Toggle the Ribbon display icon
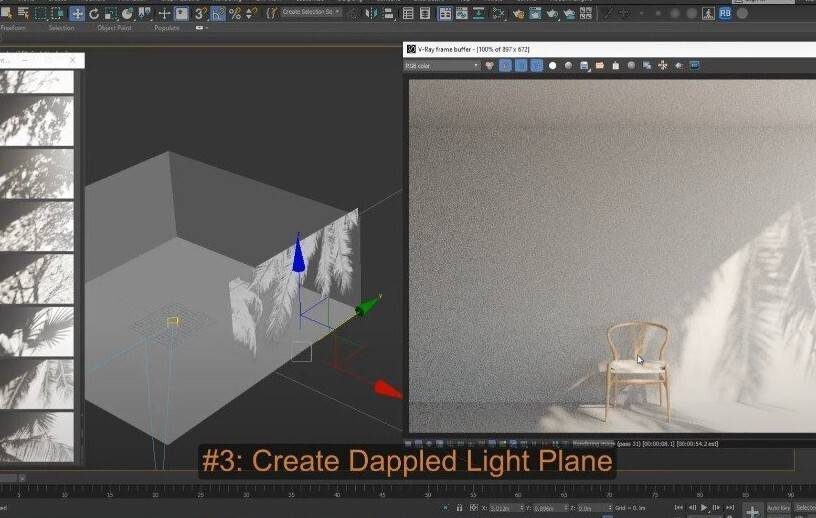This screenshot has width=816, height=518. coord(445,14)
